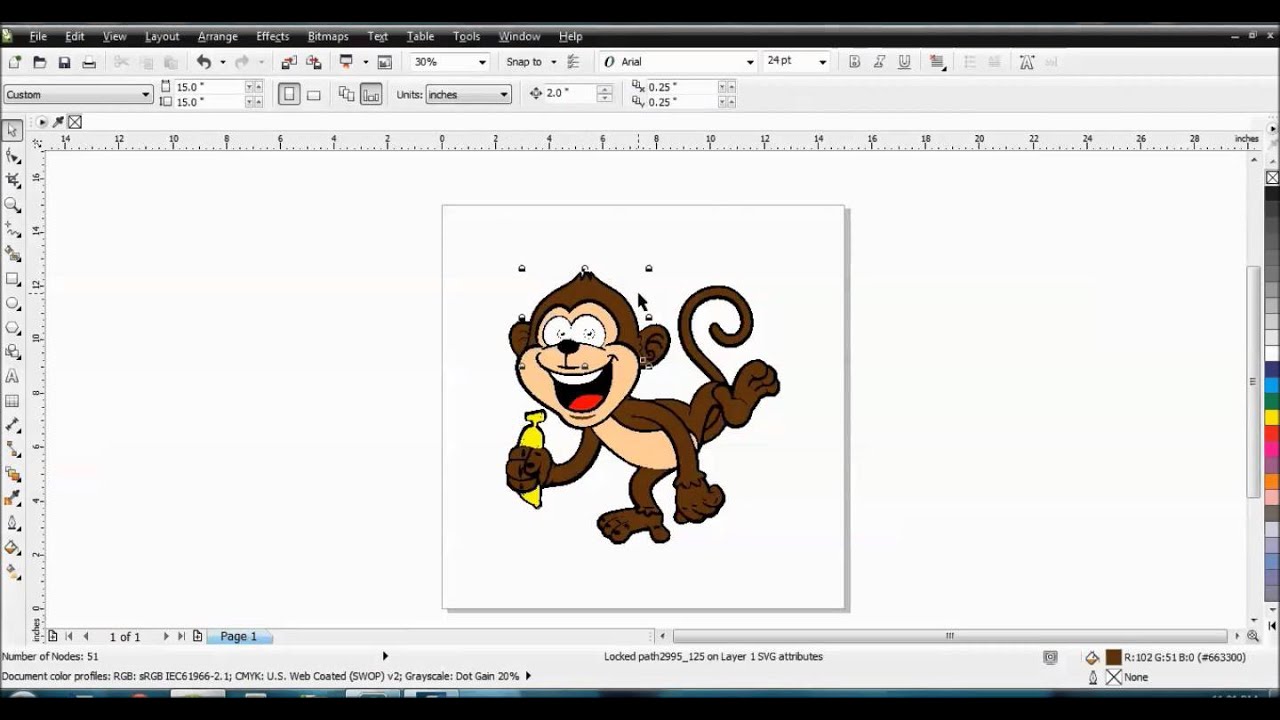Toggle Bold text formatting
1280x720 pixels.
[854, 62]
